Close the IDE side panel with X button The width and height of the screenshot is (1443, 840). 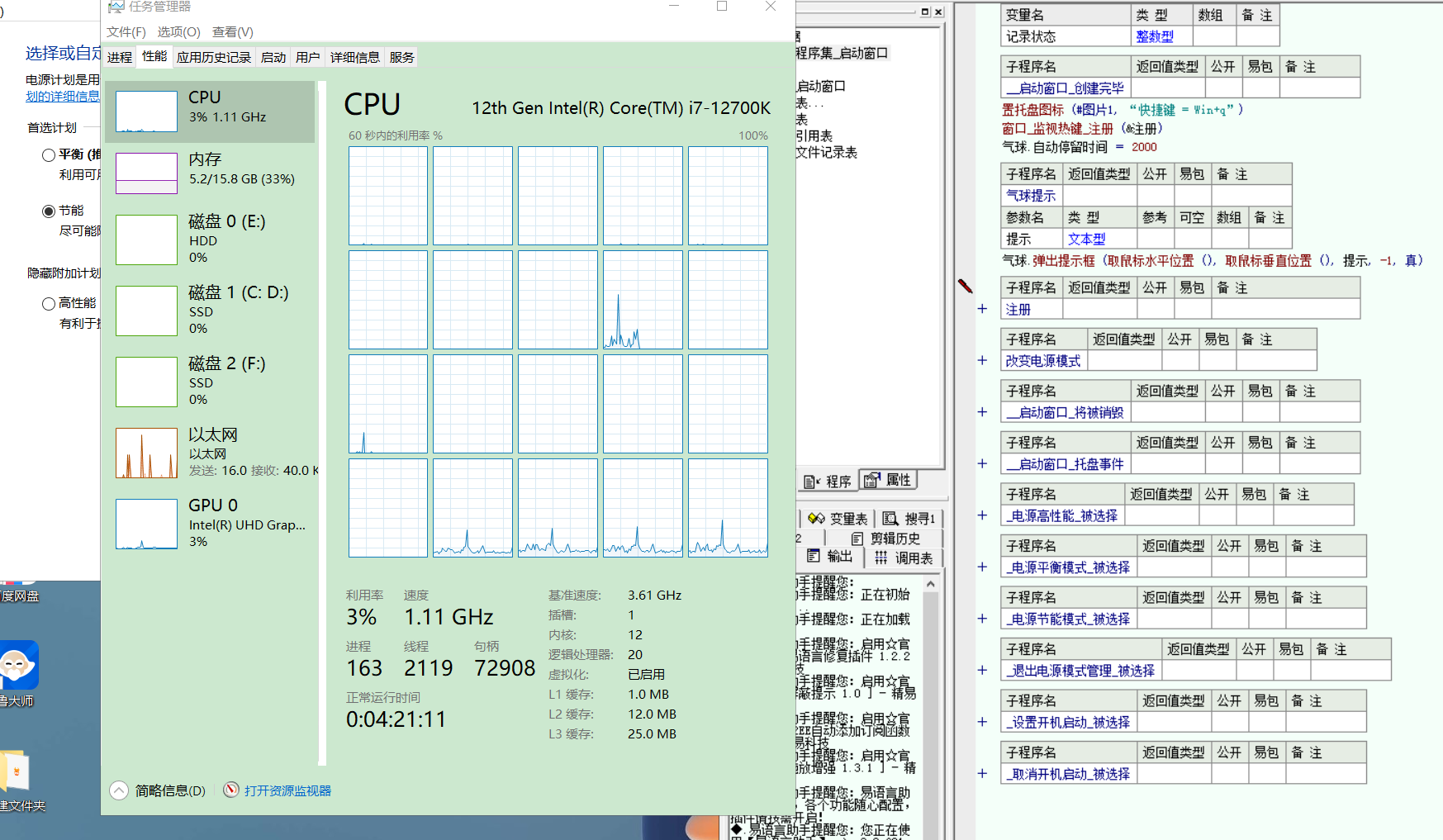coord(938,12)
